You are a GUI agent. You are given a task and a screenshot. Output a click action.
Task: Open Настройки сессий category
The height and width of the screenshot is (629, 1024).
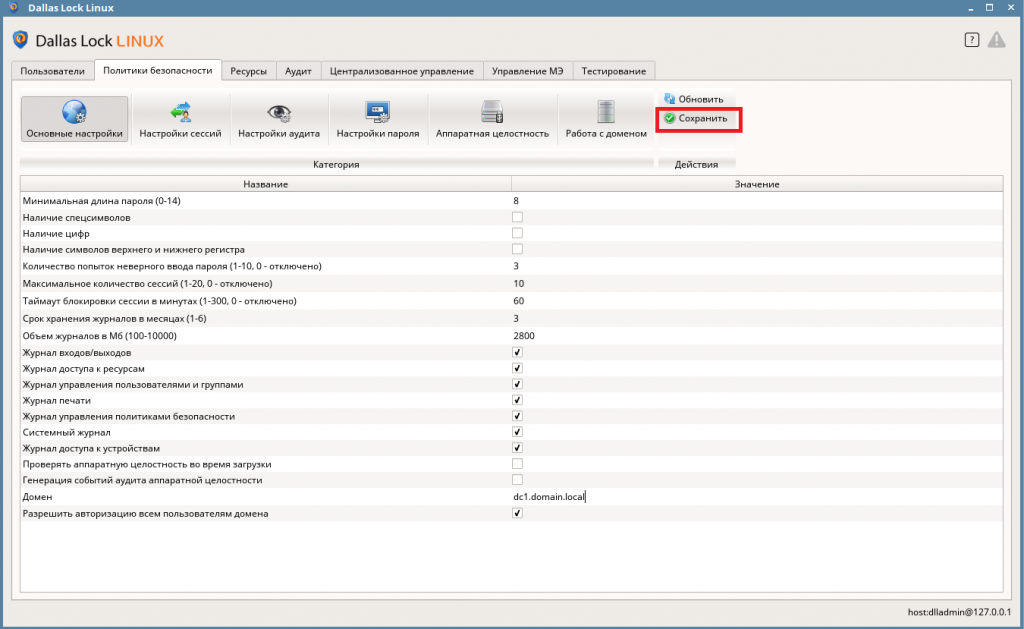[180, 119]
